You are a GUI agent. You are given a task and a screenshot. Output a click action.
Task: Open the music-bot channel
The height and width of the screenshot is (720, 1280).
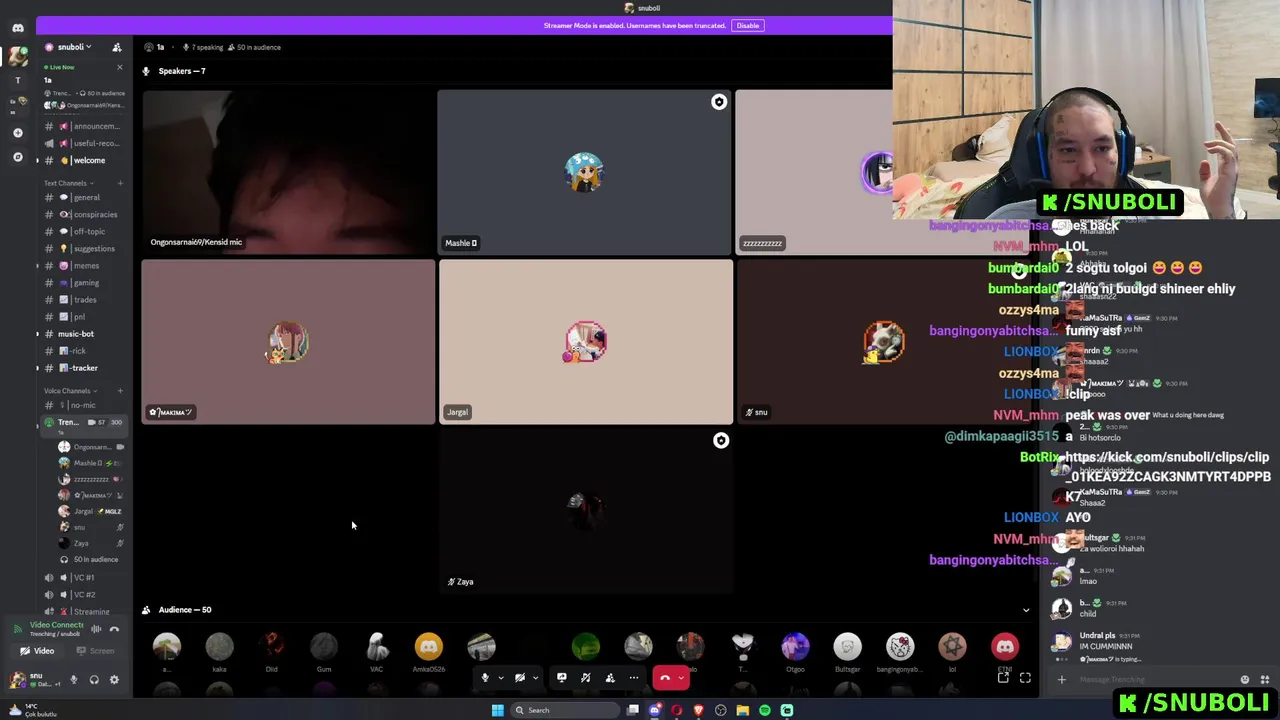pyautogui.click(x=84, y=333)
